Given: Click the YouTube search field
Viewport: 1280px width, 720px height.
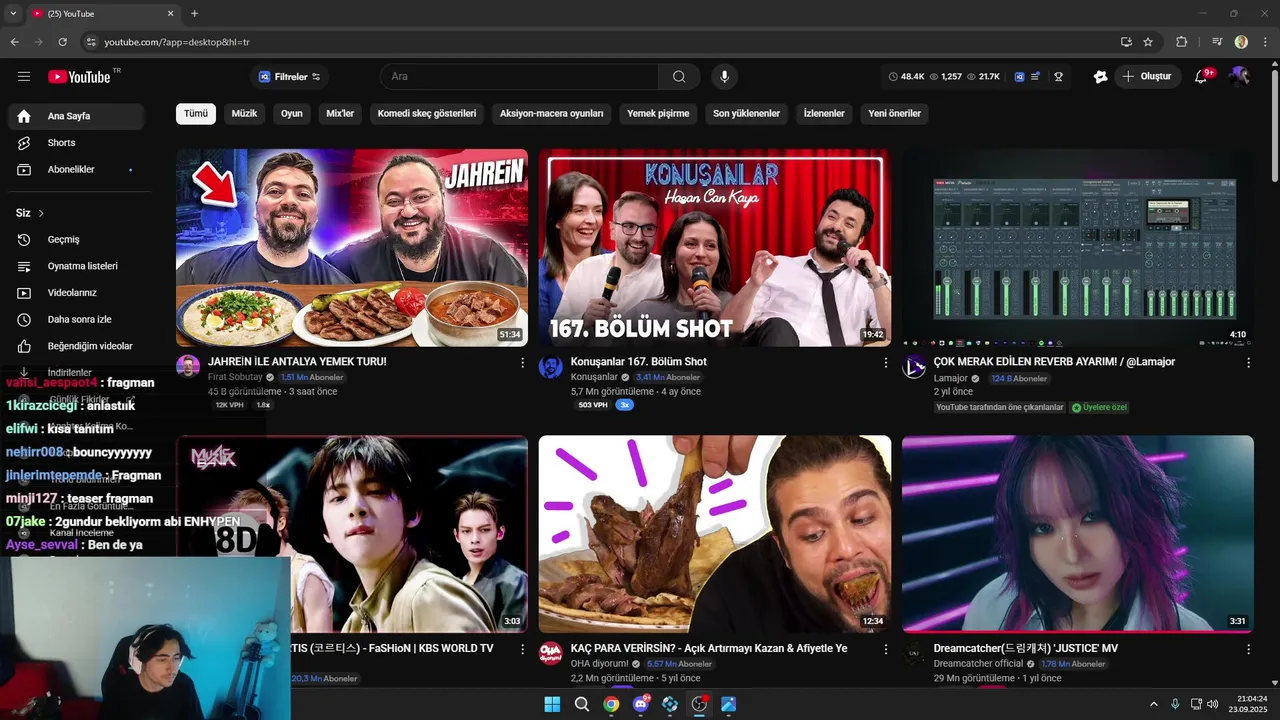Looking at the screenshot, I should pos(518,77).
